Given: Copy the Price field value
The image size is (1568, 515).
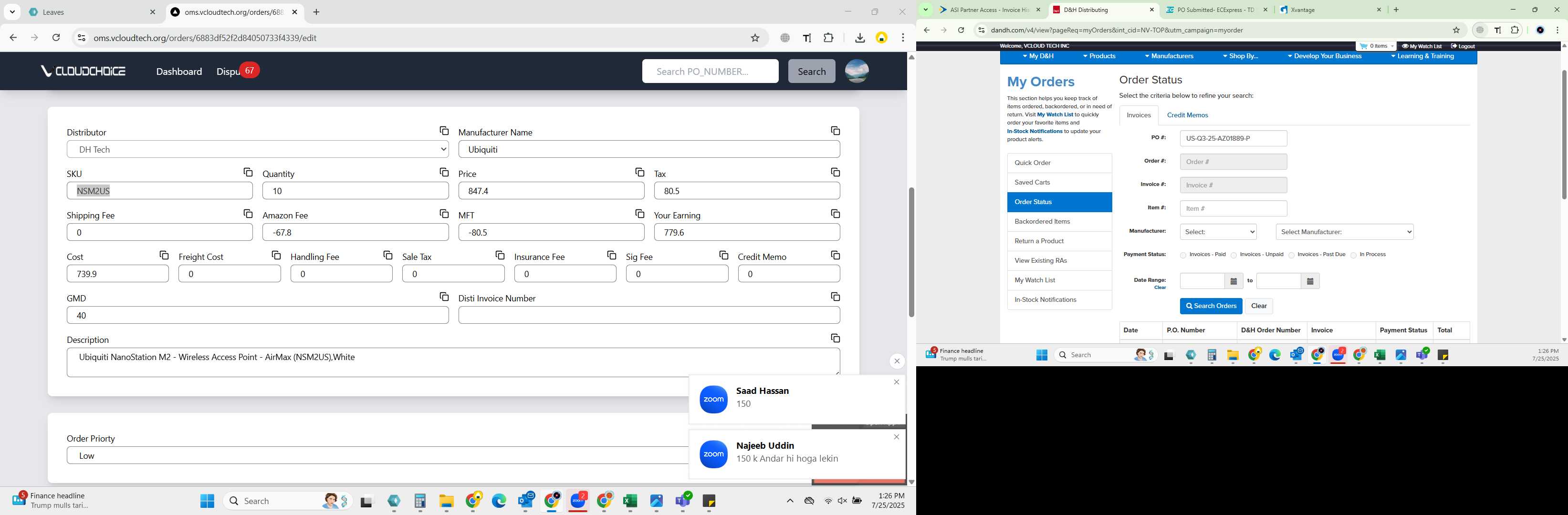Looking at the screenshot, I should coord(639,172).
